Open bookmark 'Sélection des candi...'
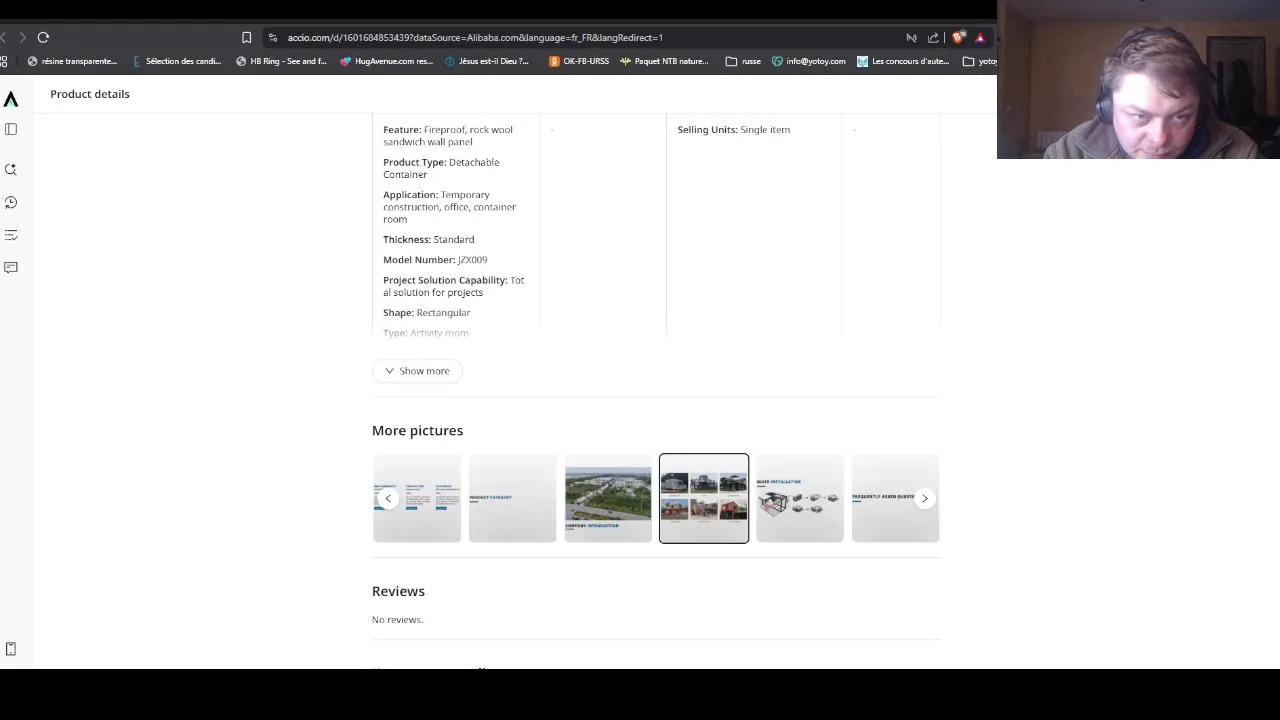1280x720 pixels. [x=177, y=61]
